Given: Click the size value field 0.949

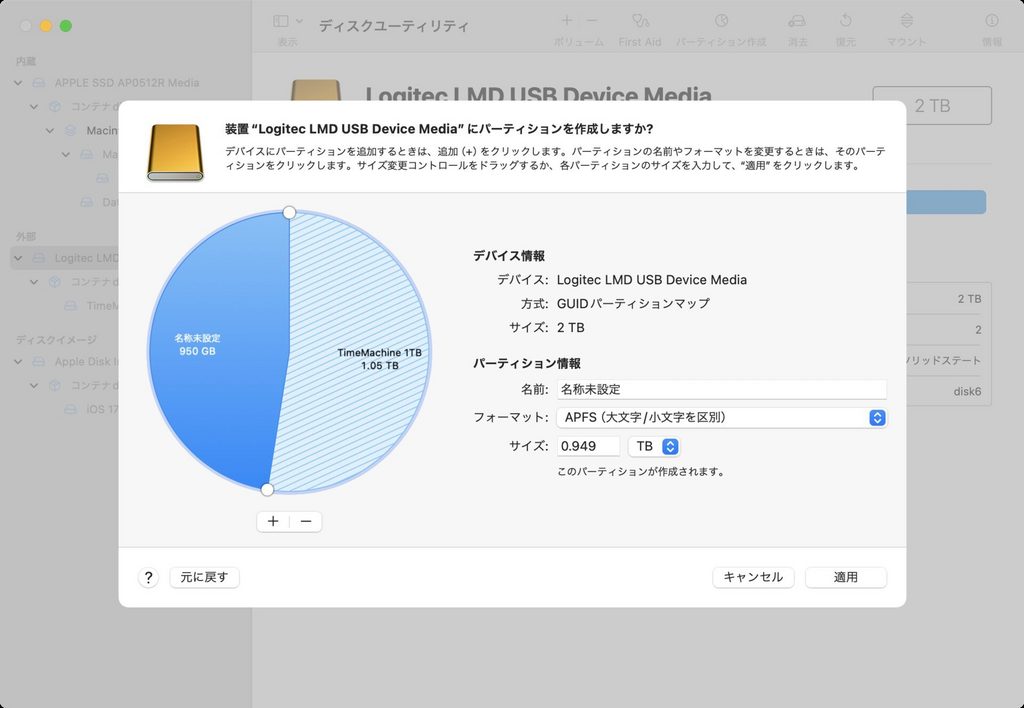Looking at the screenshot, I should pyautogui.click(x=588, y=446).
